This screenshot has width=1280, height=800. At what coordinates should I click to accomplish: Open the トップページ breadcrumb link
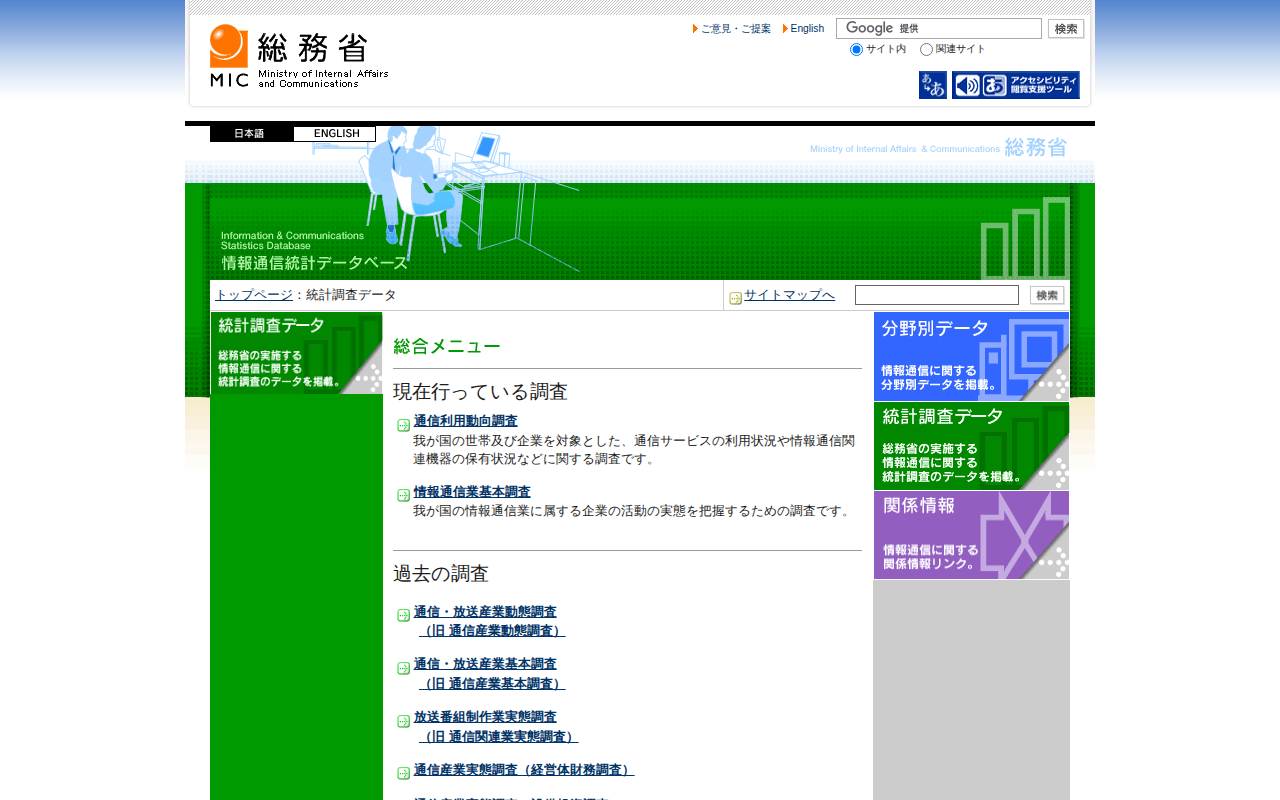tap(254, 295)
